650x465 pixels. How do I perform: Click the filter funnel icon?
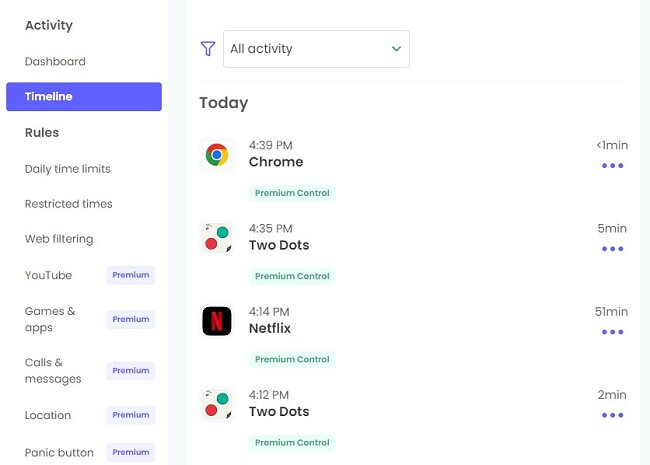tap(208, 48)
